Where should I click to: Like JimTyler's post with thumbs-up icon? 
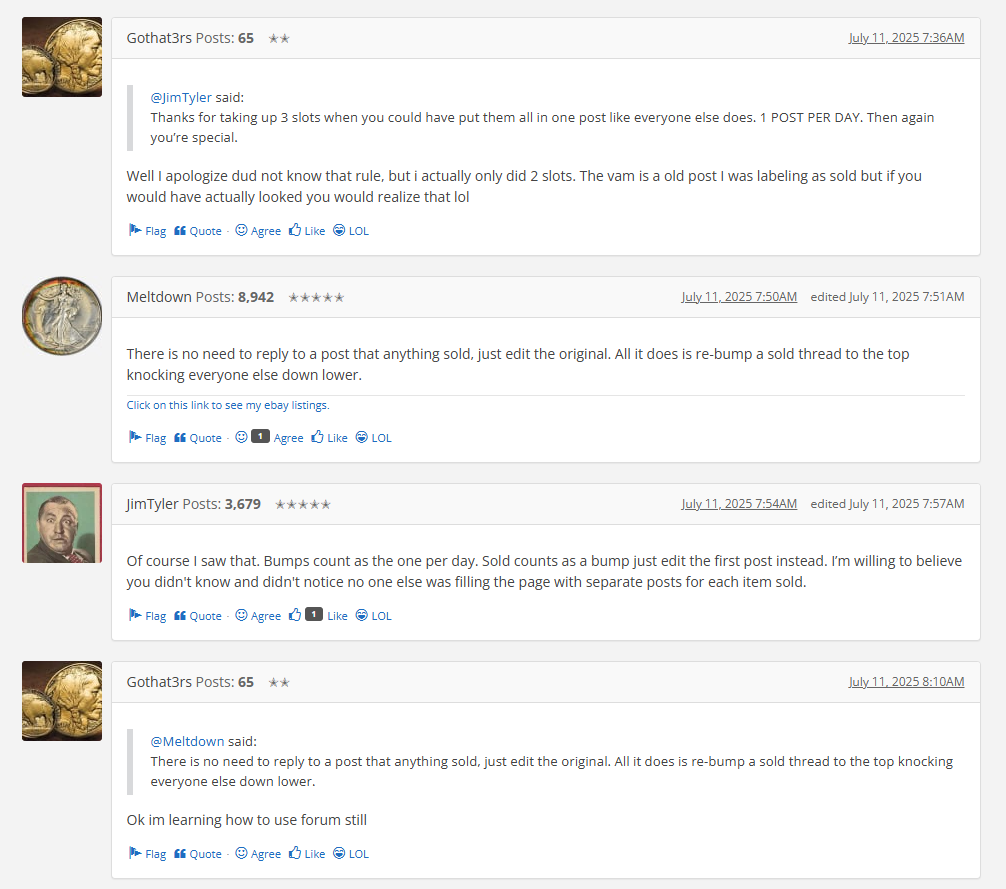[294, 615]
